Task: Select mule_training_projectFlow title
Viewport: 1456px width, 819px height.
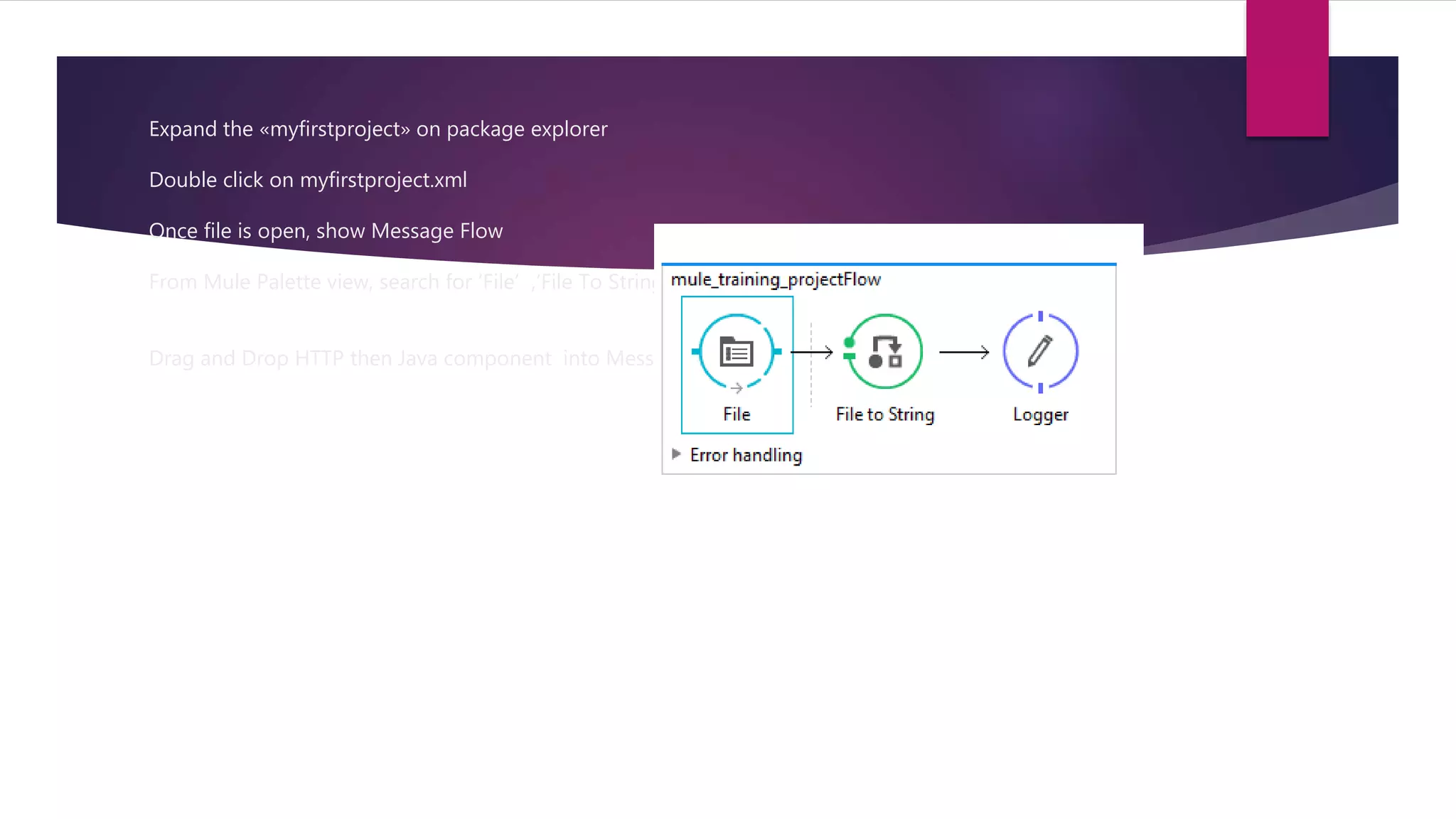Action: (x=776, y=279)
